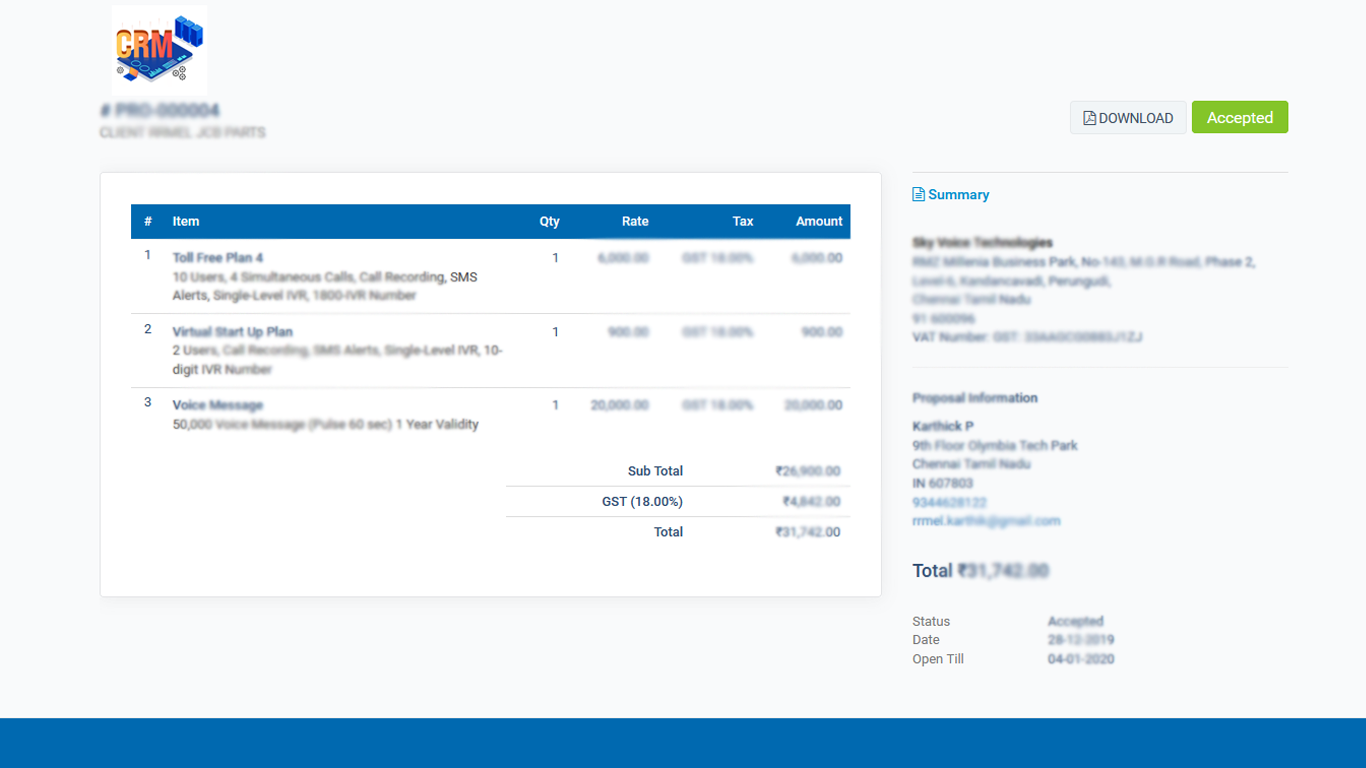This screenshot has height=768, width=1366.
Task: Click the Qty column header
Action: click(x=549, y=222)
